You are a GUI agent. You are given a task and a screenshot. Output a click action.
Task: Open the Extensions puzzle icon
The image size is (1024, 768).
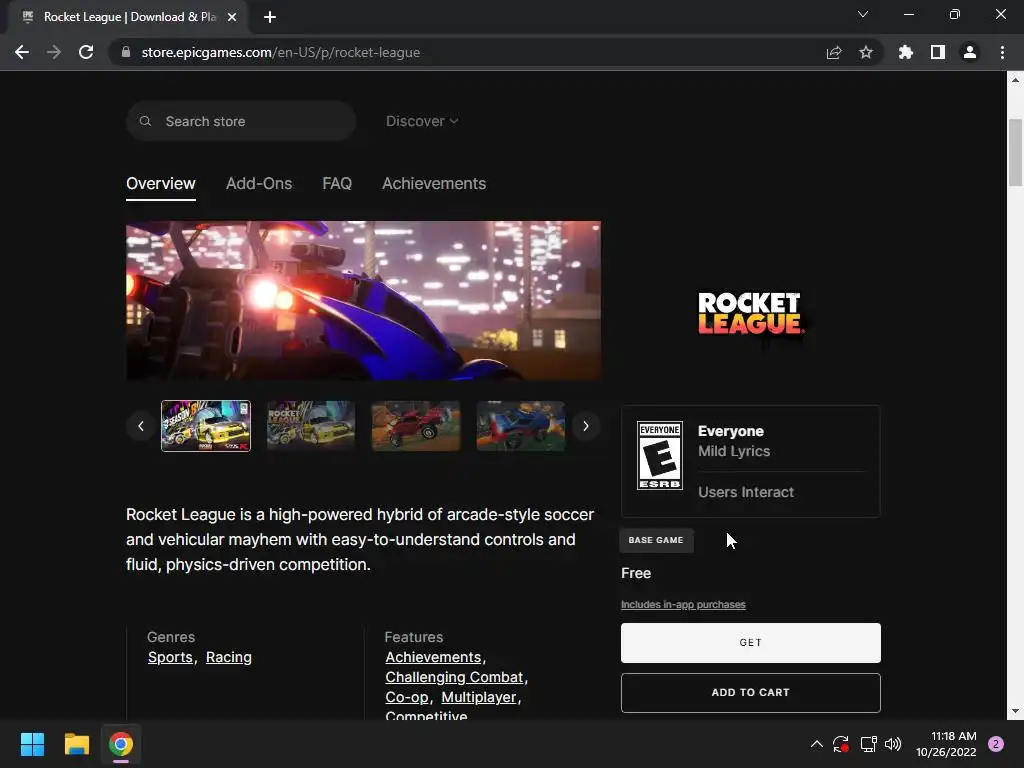(906, 52)
